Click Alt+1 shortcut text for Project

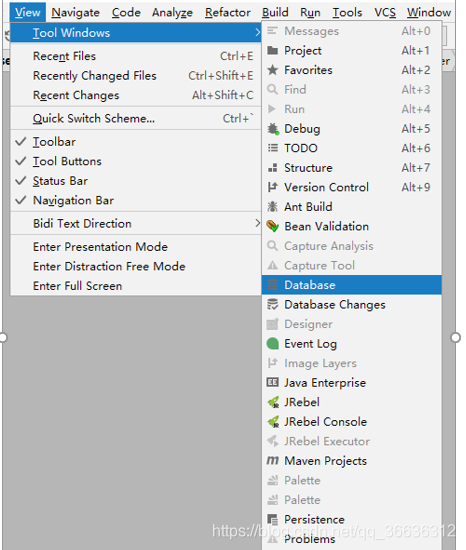click(416, 51)
